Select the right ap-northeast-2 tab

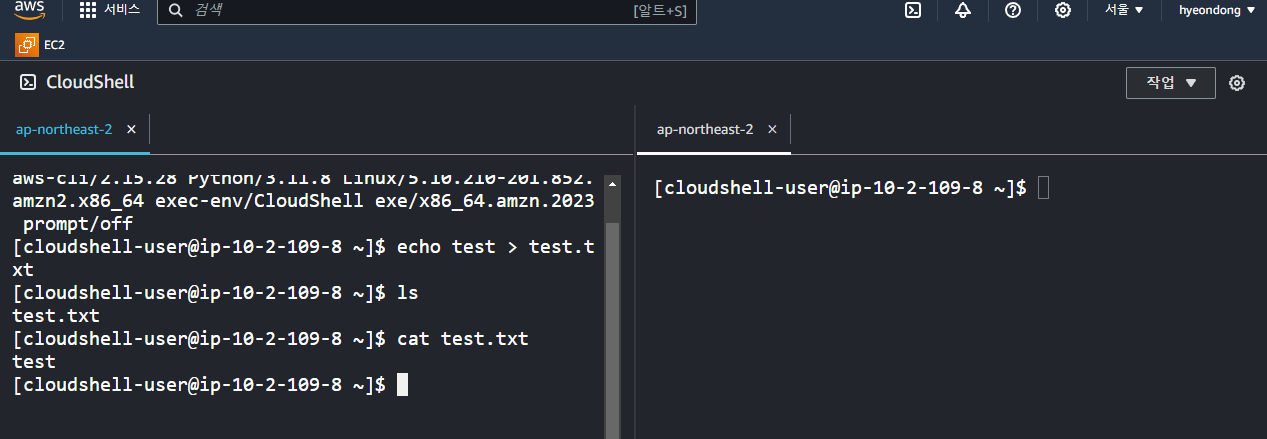pyautogui.click(x=705, y=130)
